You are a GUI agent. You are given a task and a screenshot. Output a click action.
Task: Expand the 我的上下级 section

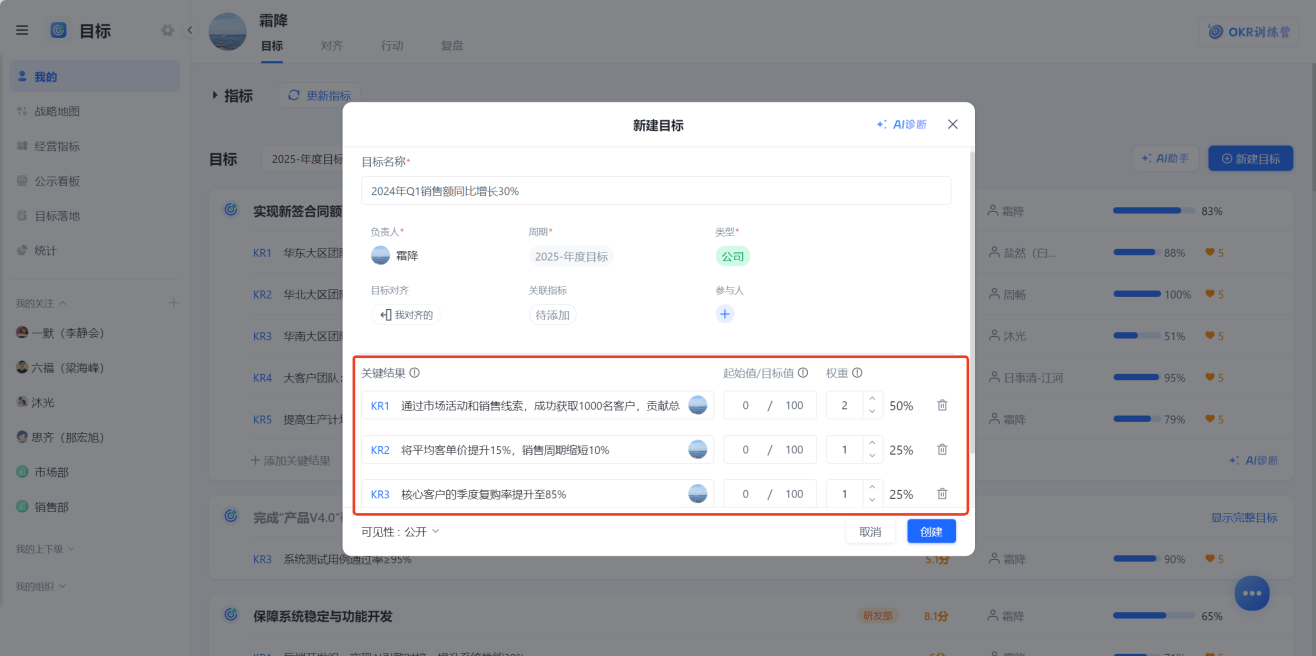(44, 549)
